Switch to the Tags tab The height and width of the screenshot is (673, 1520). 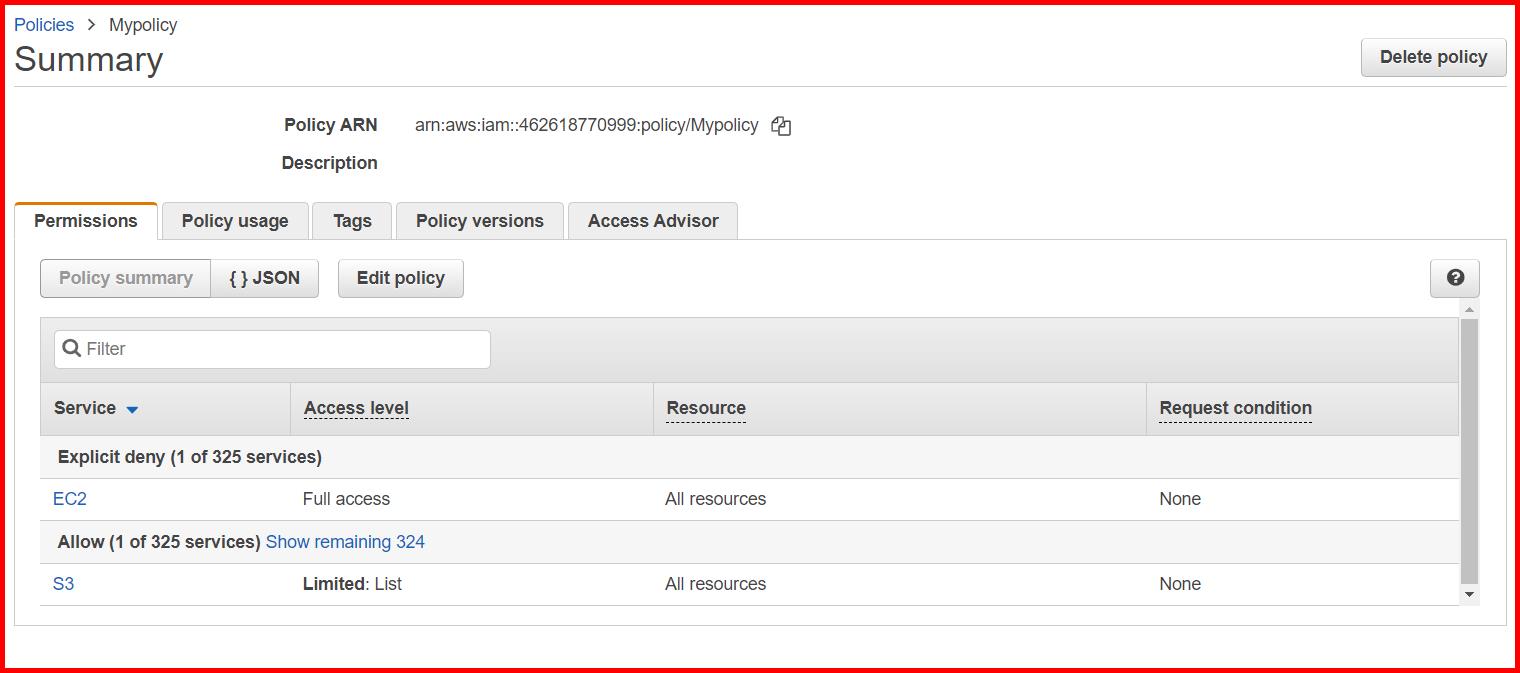(352, 220)
